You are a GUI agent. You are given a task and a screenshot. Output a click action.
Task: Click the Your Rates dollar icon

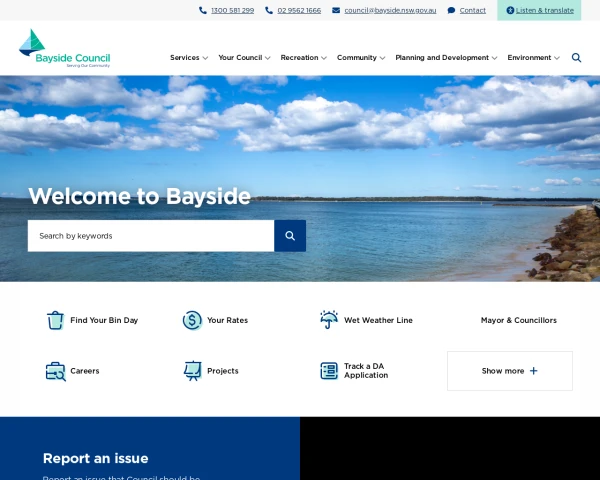192,320
